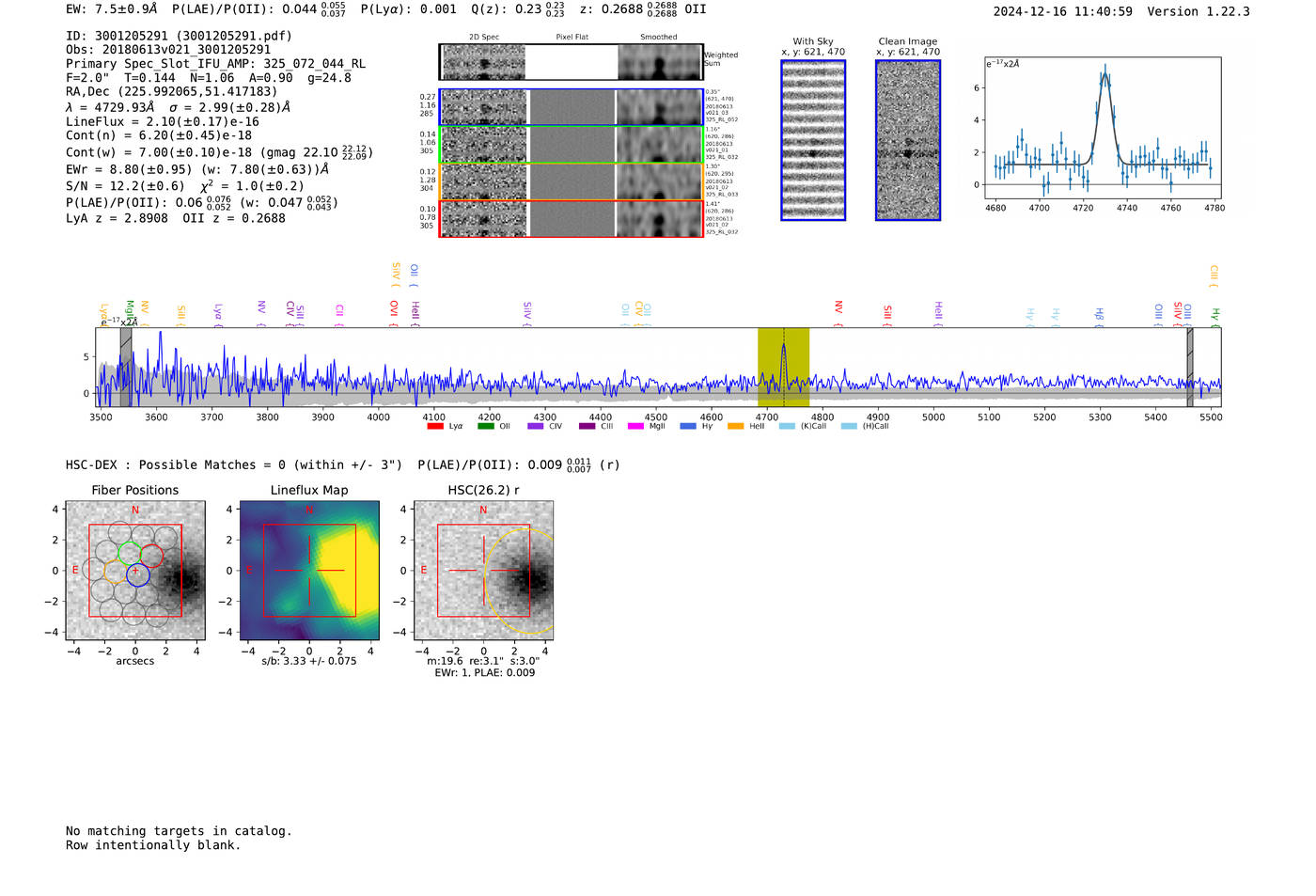Click the 'EWr: 1. PLAE: 0.009' label

pyautogui.click(x=484, y=673)
